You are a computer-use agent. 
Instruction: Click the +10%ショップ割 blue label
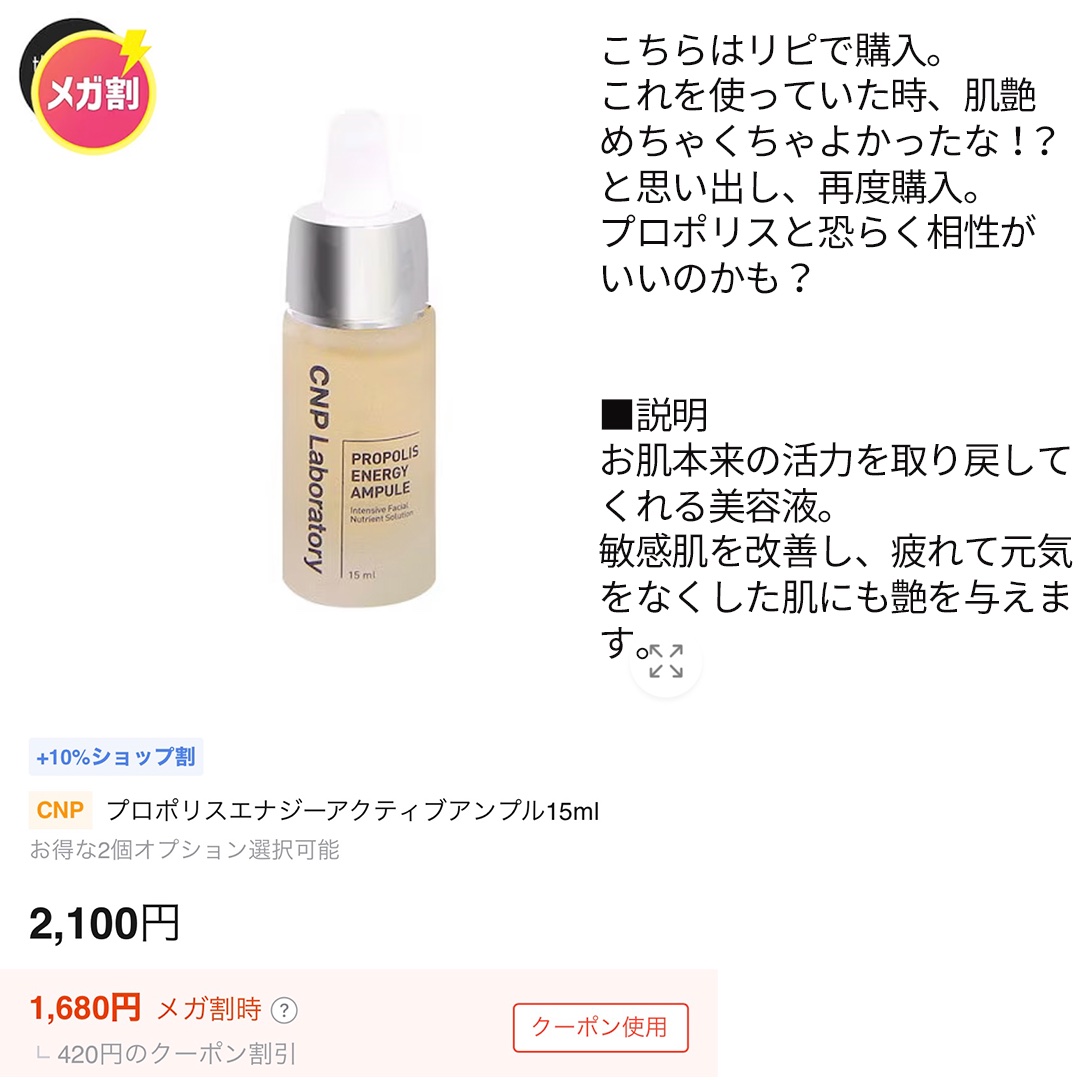[116, 757]
